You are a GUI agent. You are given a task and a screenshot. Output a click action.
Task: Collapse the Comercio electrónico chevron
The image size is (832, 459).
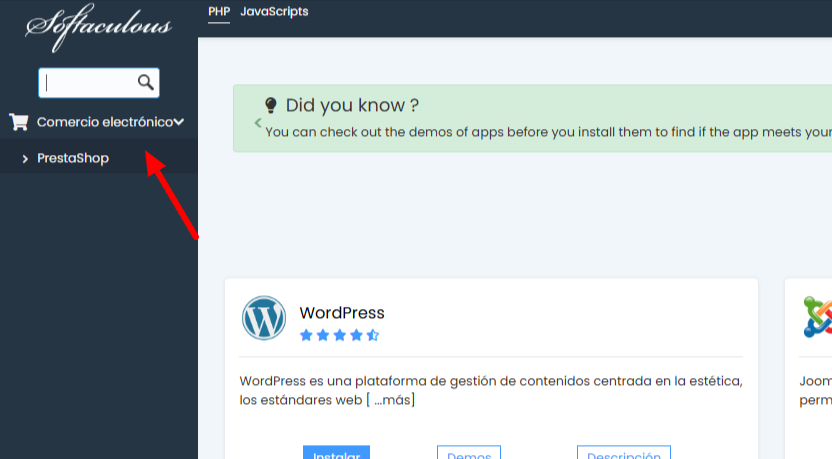[179, 122]
